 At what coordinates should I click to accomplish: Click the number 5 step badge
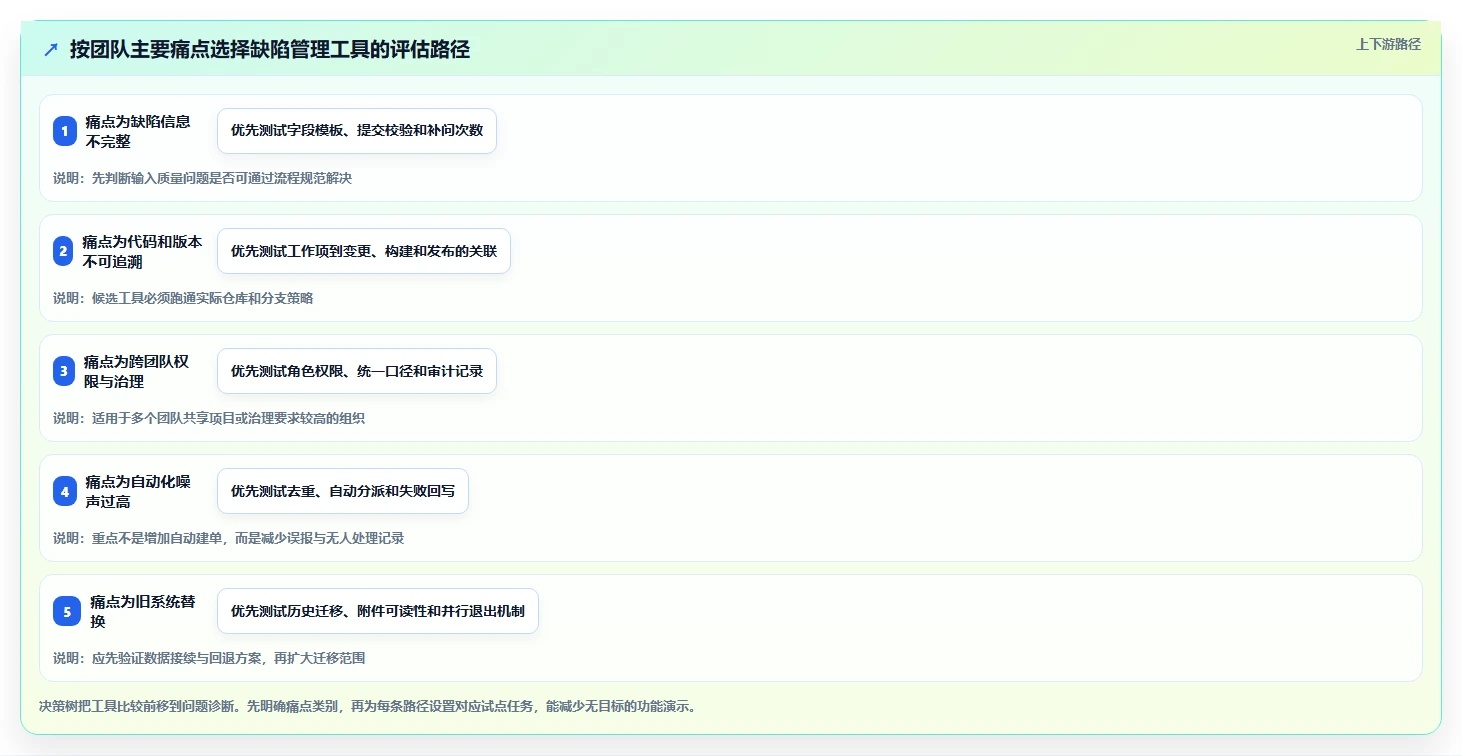67,611
